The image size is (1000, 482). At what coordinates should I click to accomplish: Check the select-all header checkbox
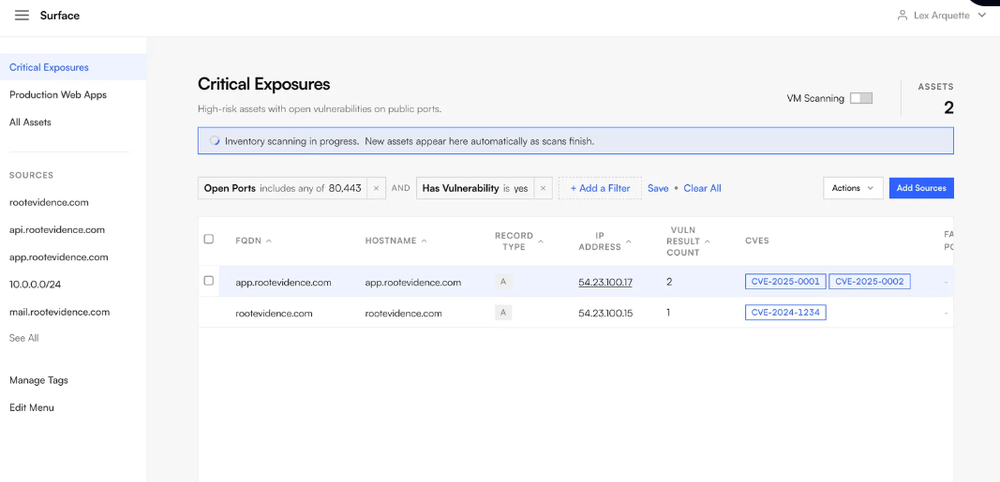point(209,239)
